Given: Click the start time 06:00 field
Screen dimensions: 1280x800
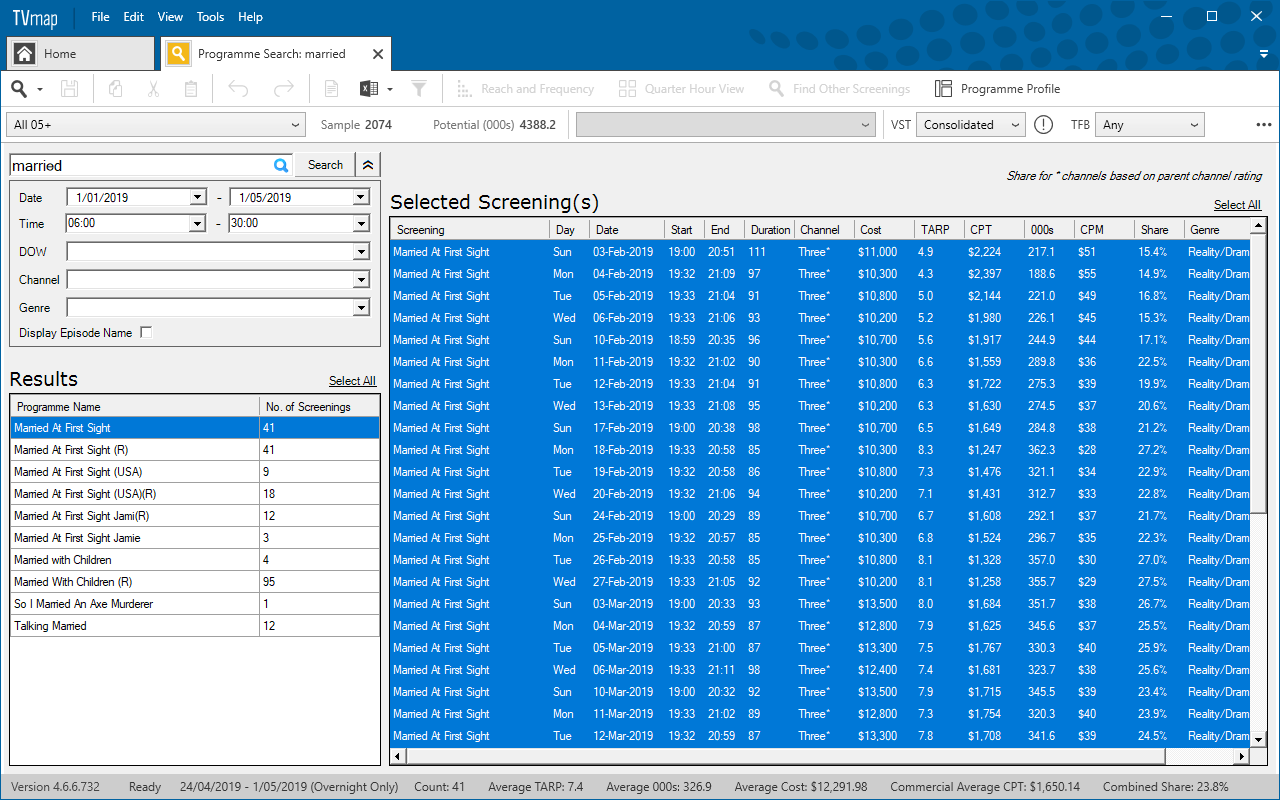Looking at the screenshot, I should tap(127, 223).
